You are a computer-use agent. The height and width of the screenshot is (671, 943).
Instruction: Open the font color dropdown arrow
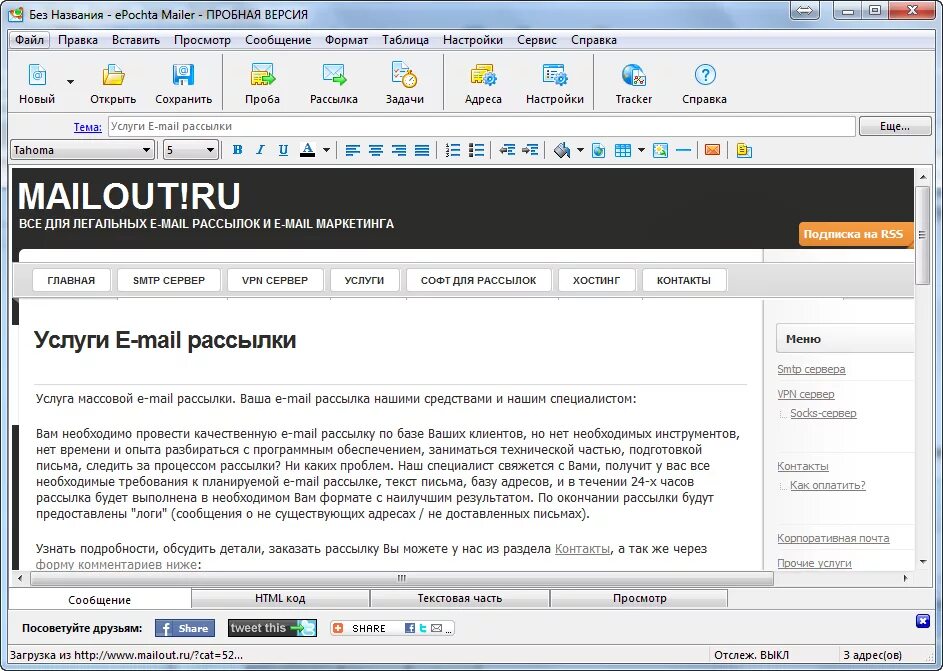tap(326, 150)
